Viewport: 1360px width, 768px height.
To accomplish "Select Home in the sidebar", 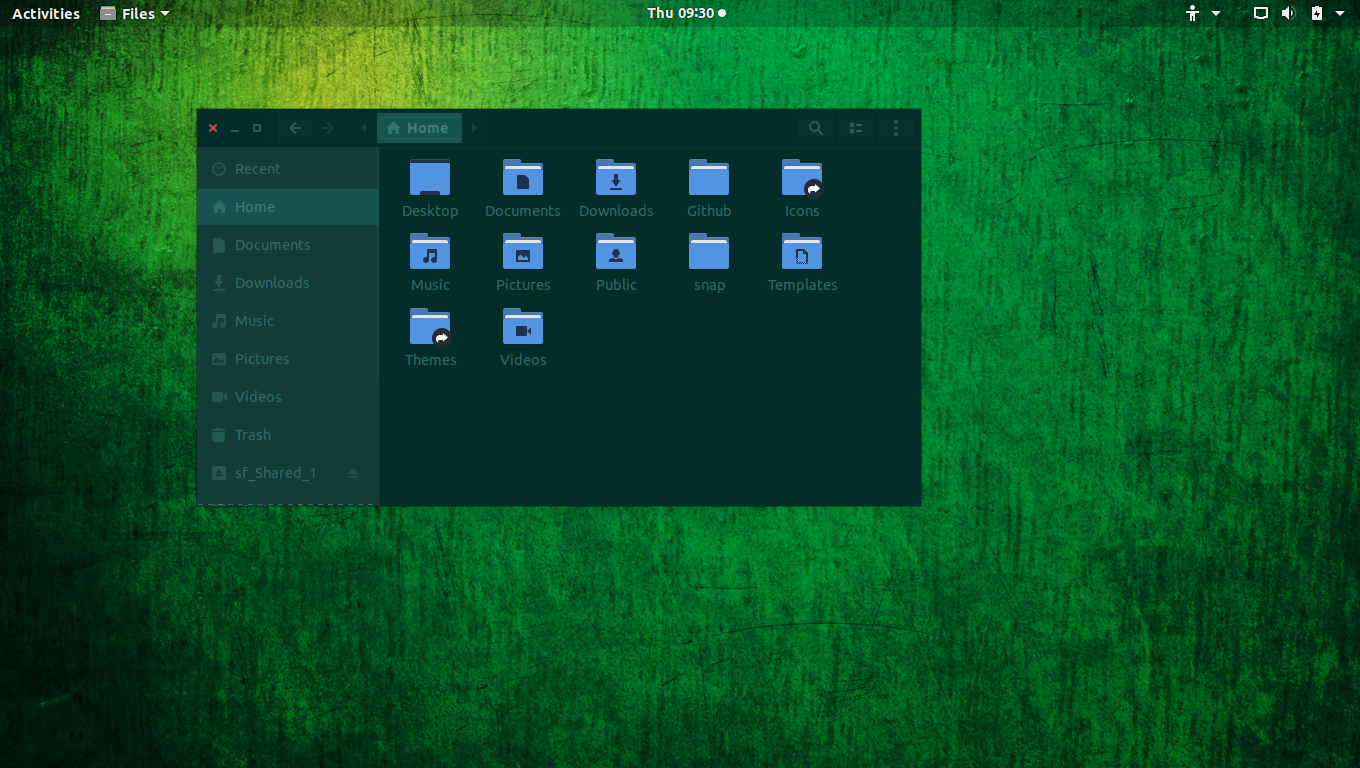I will click(288, 207).
